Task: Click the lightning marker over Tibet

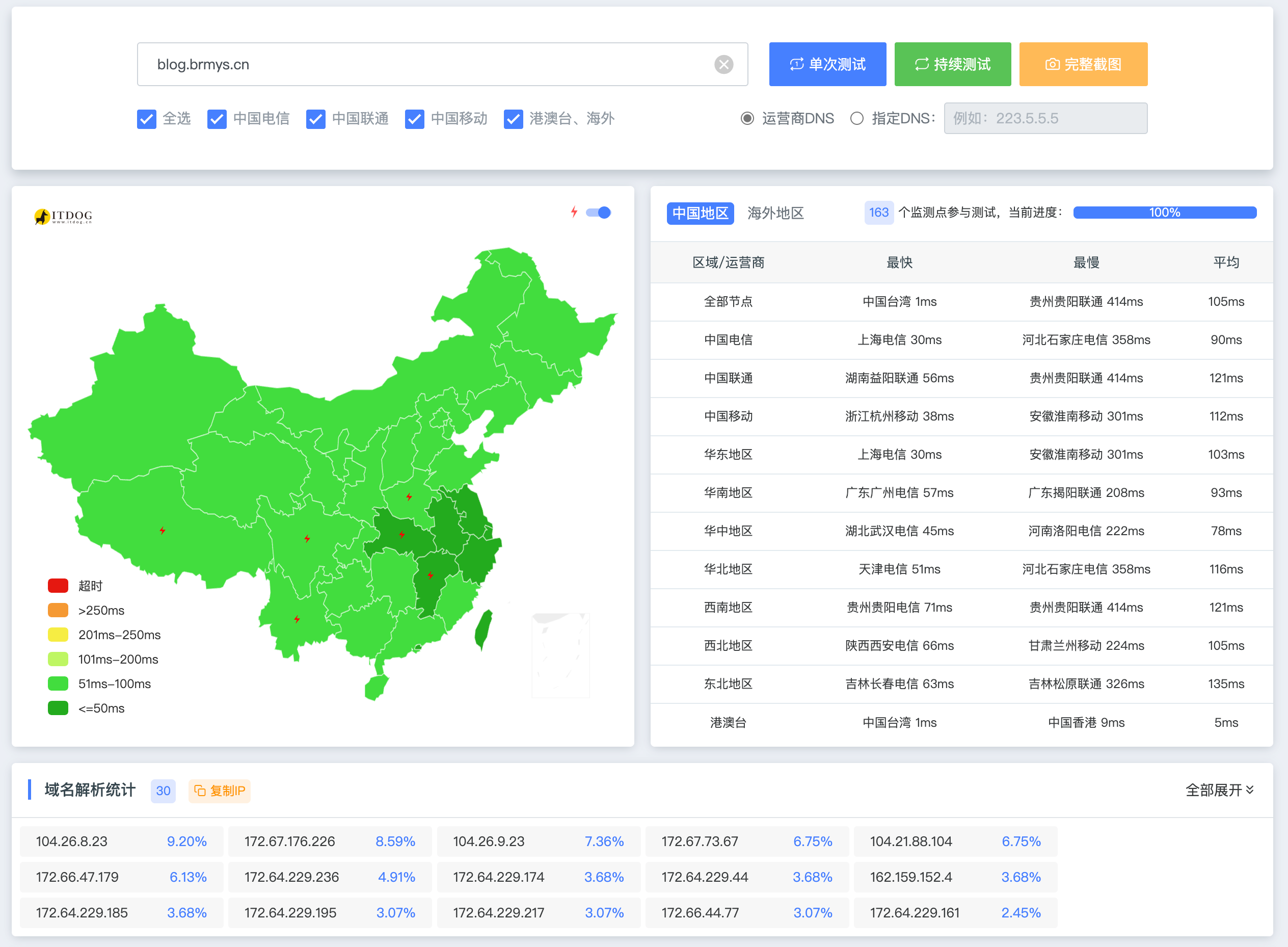Action: click(x=163, y=530)
